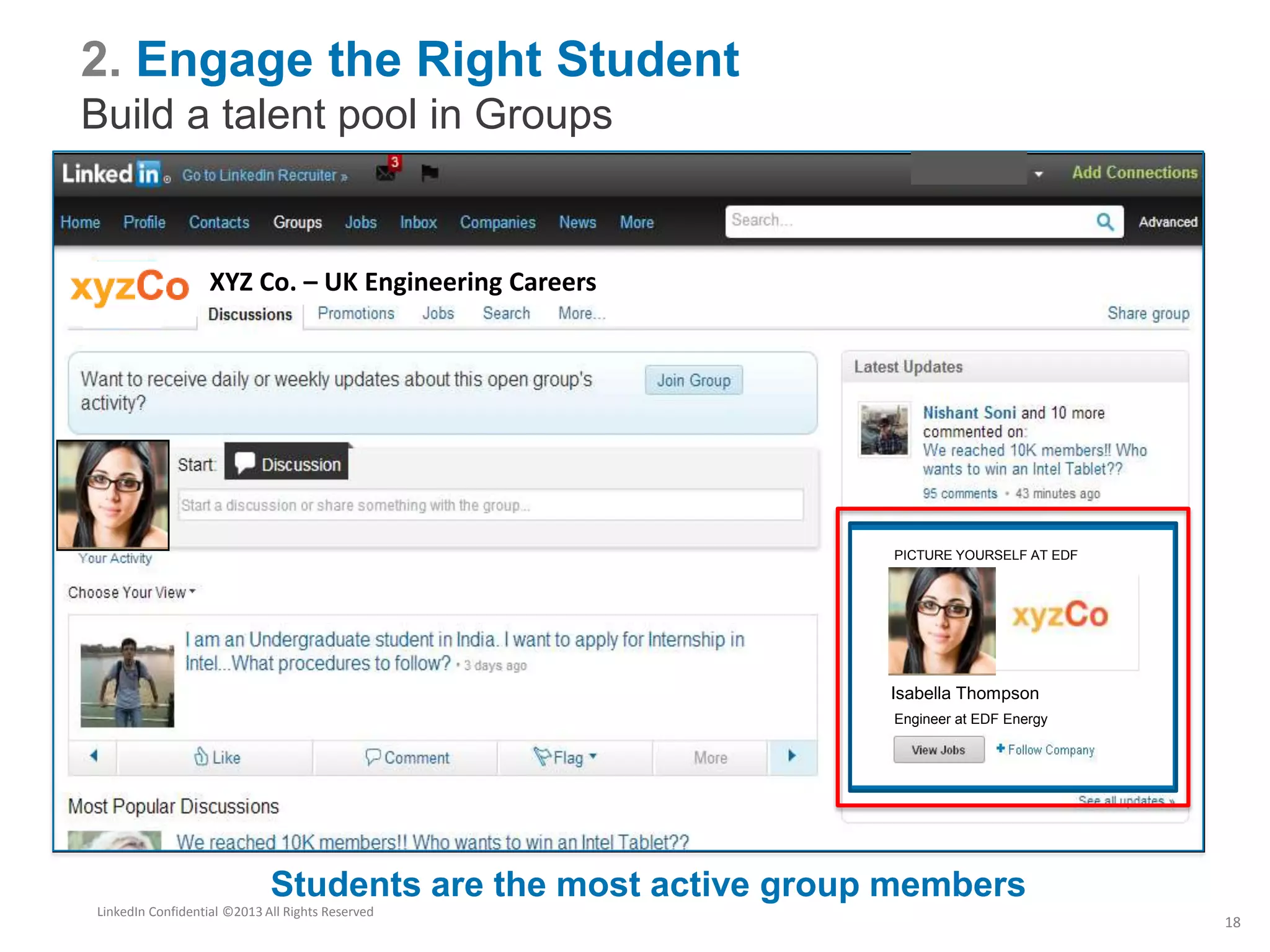Switch to the group Jobs tab

click(438, 314)
